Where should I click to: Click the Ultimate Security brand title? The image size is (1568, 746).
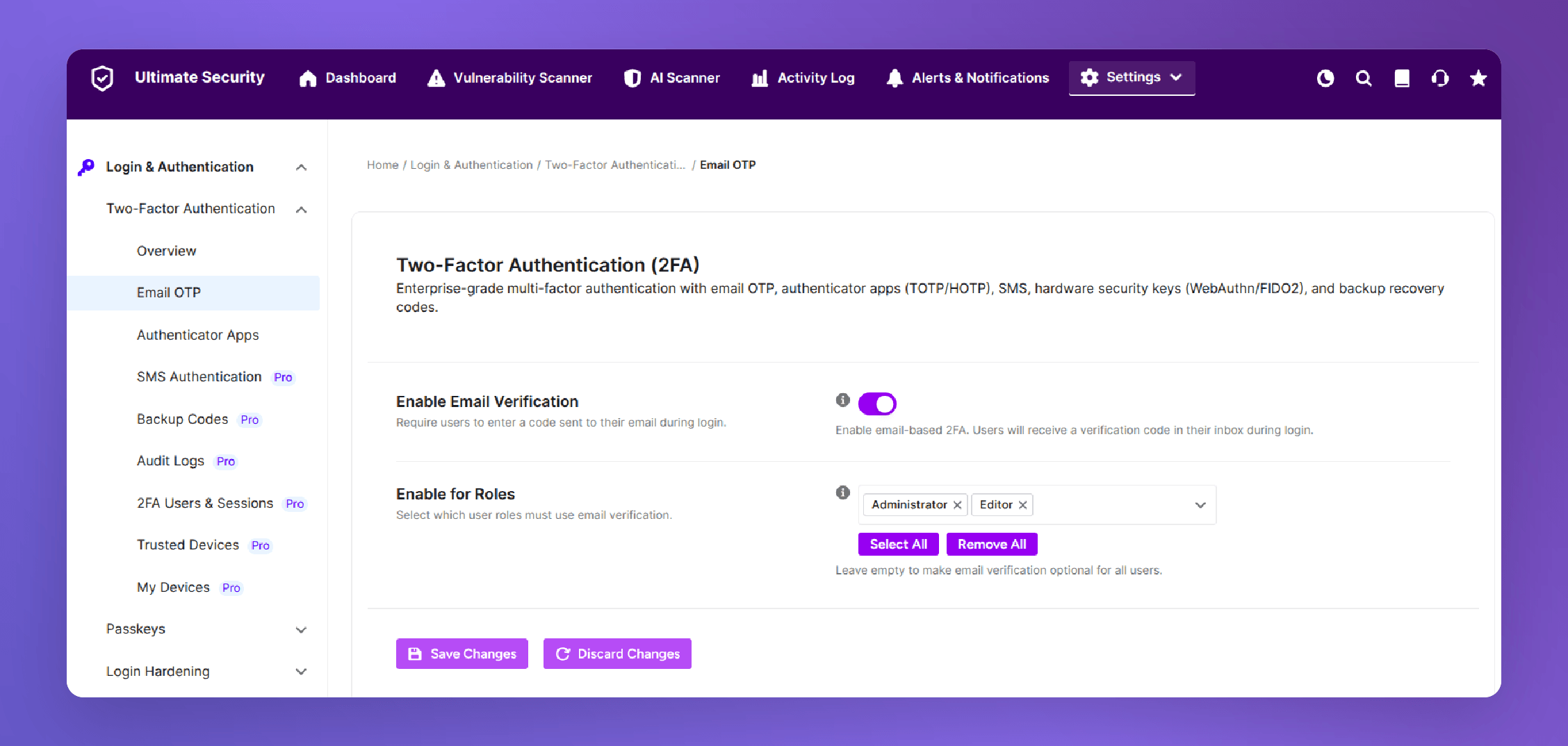point(199,78)
